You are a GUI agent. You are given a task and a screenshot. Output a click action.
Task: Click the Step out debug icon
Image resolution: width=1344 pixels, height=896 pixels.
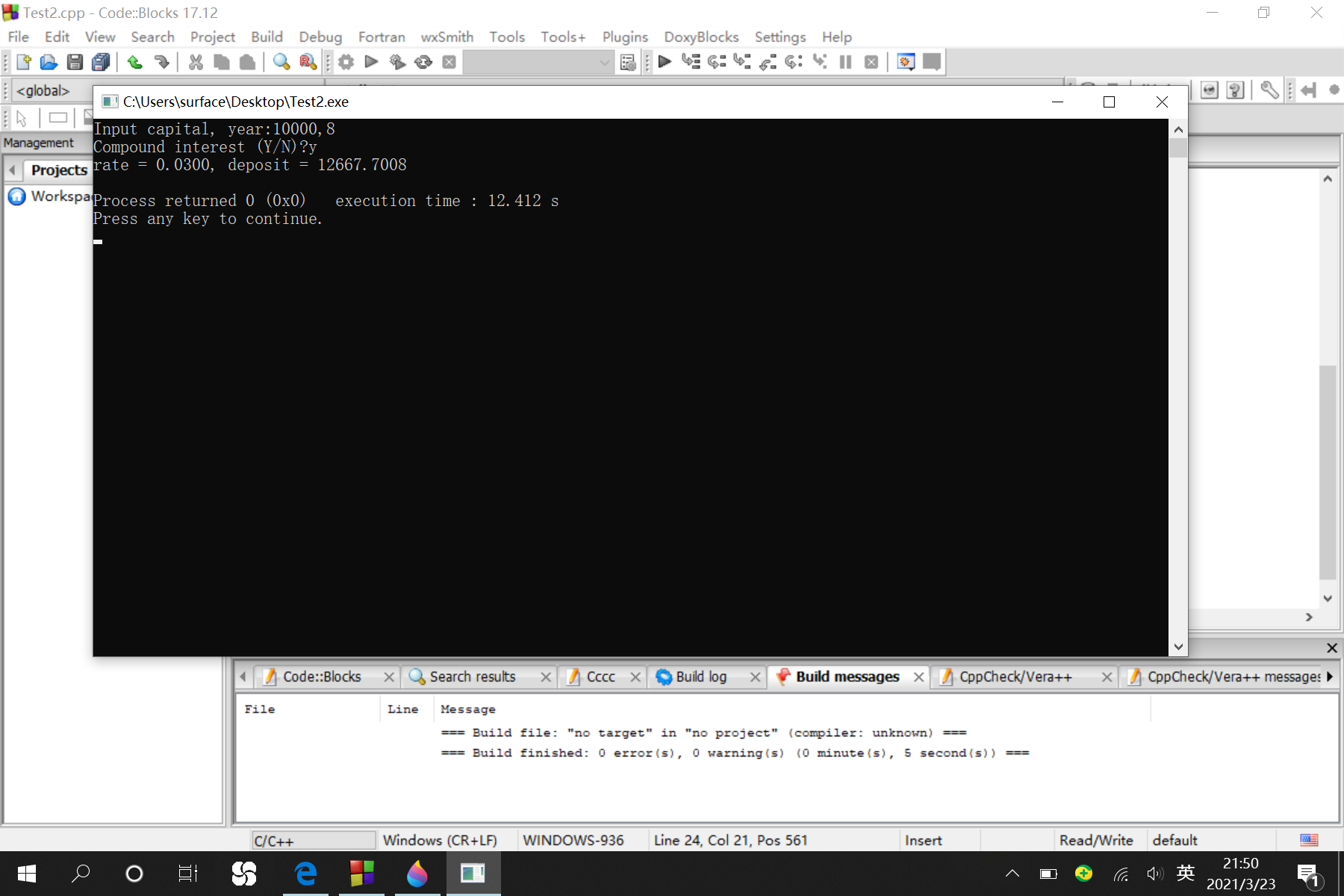click(x=768, y=62)
